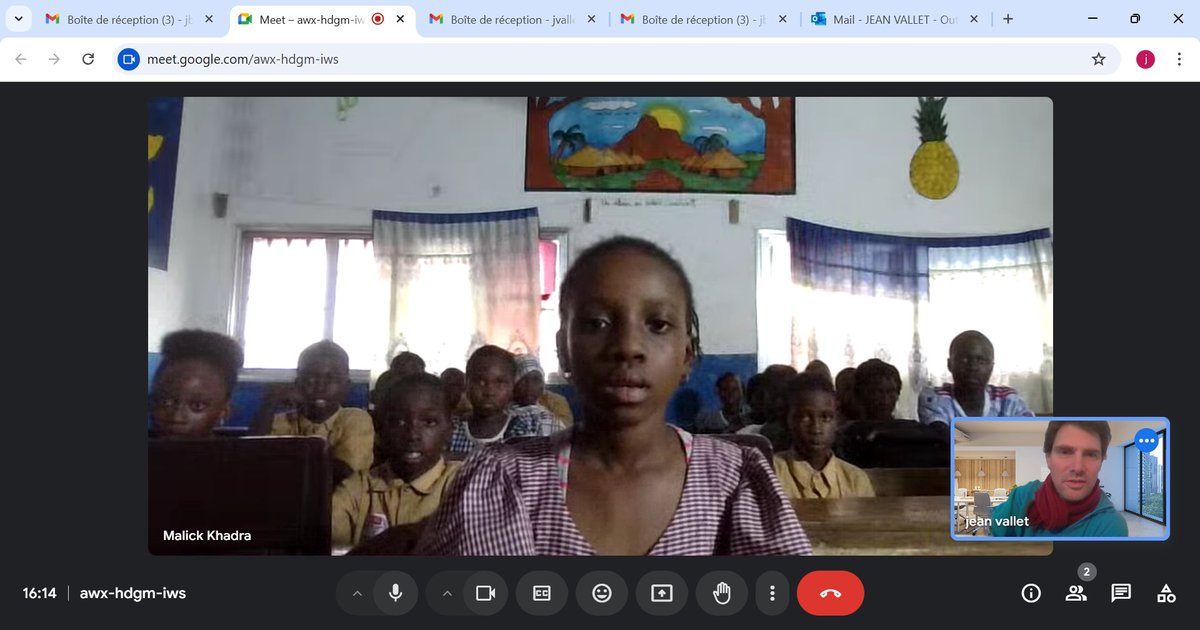Viewport: 1200px width, 630px height.
Task: Close the Outlook Mail - JEAN VALLET tab
Action: click(x=974, y=19)
